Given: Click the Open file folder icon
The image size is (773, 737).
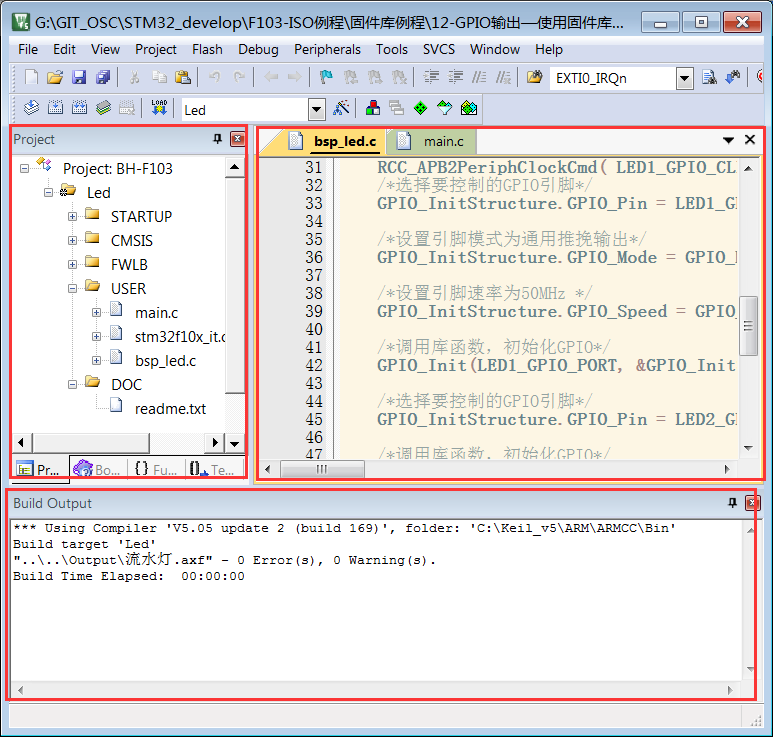Looking at the screenshot, I should (55, 78).
